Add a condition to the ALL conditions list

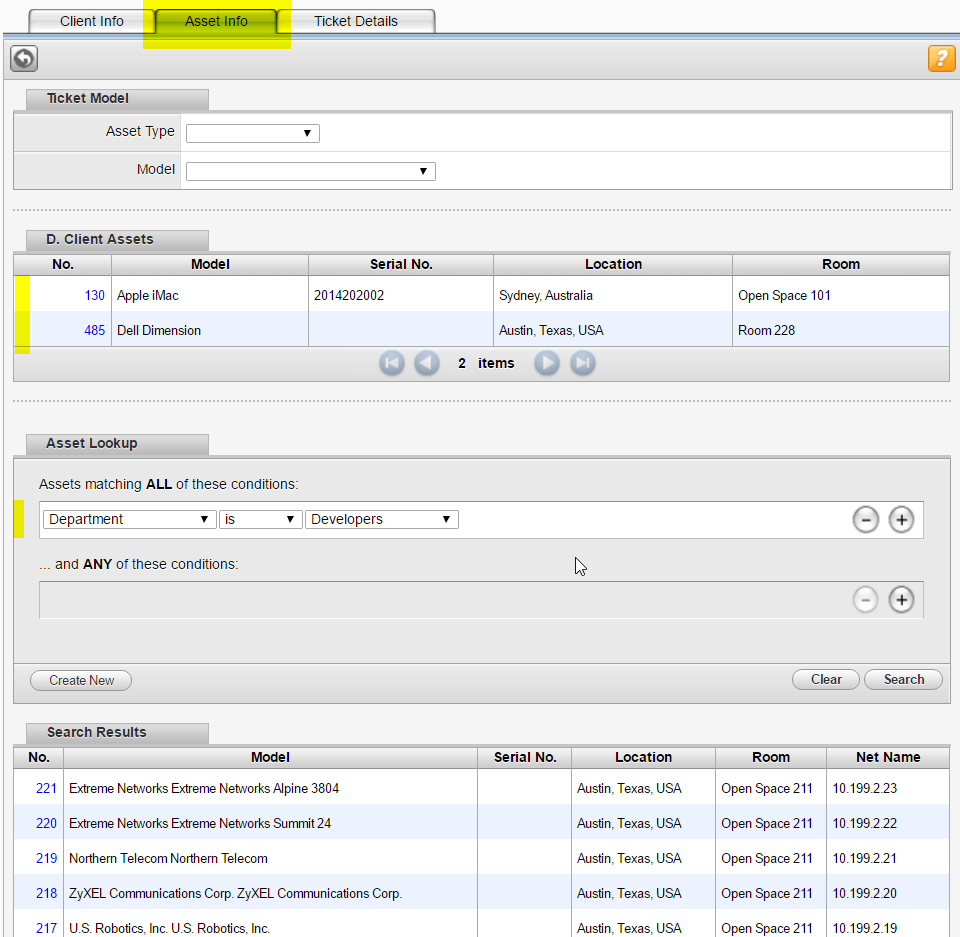[901, 519]
